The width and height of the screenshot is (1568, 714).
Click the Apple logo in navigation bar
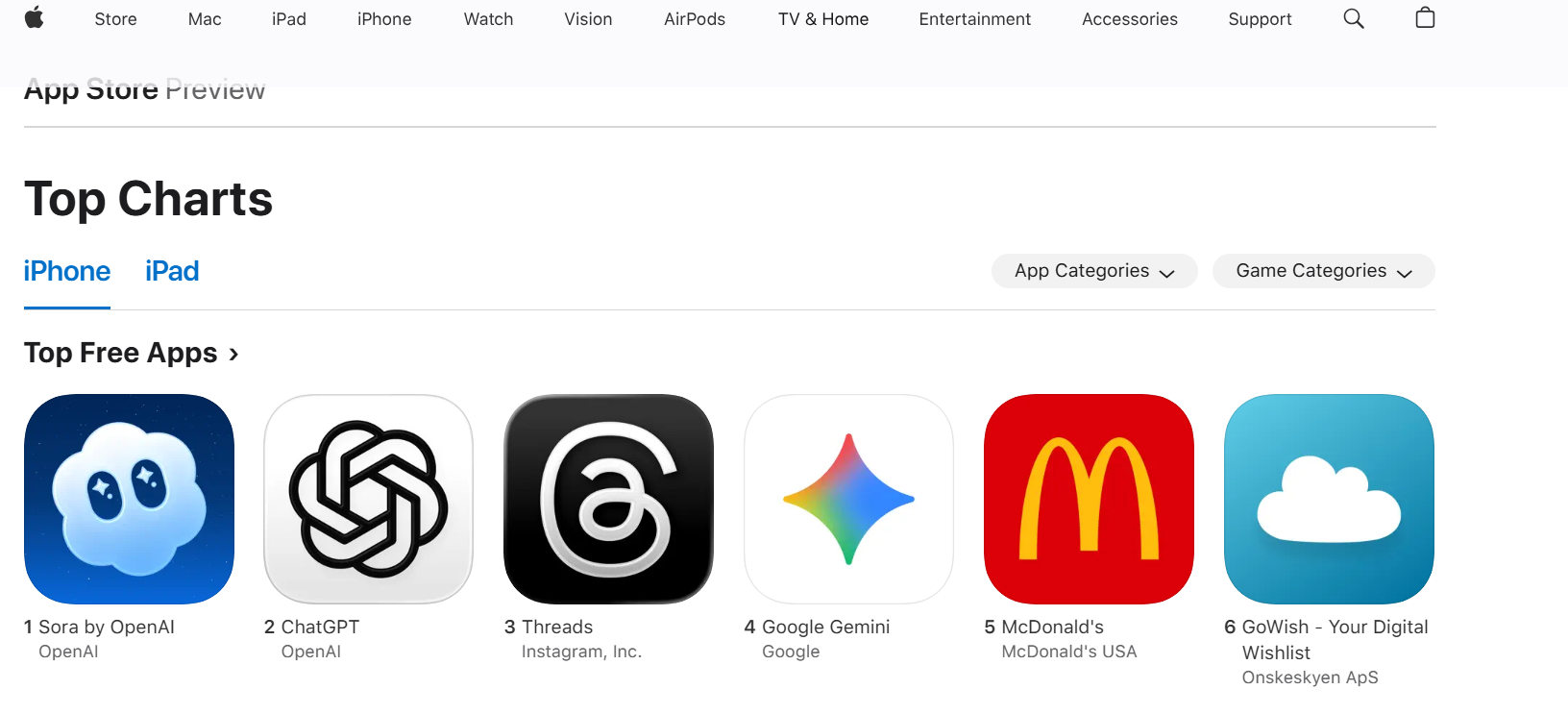(x=35, y=18)
